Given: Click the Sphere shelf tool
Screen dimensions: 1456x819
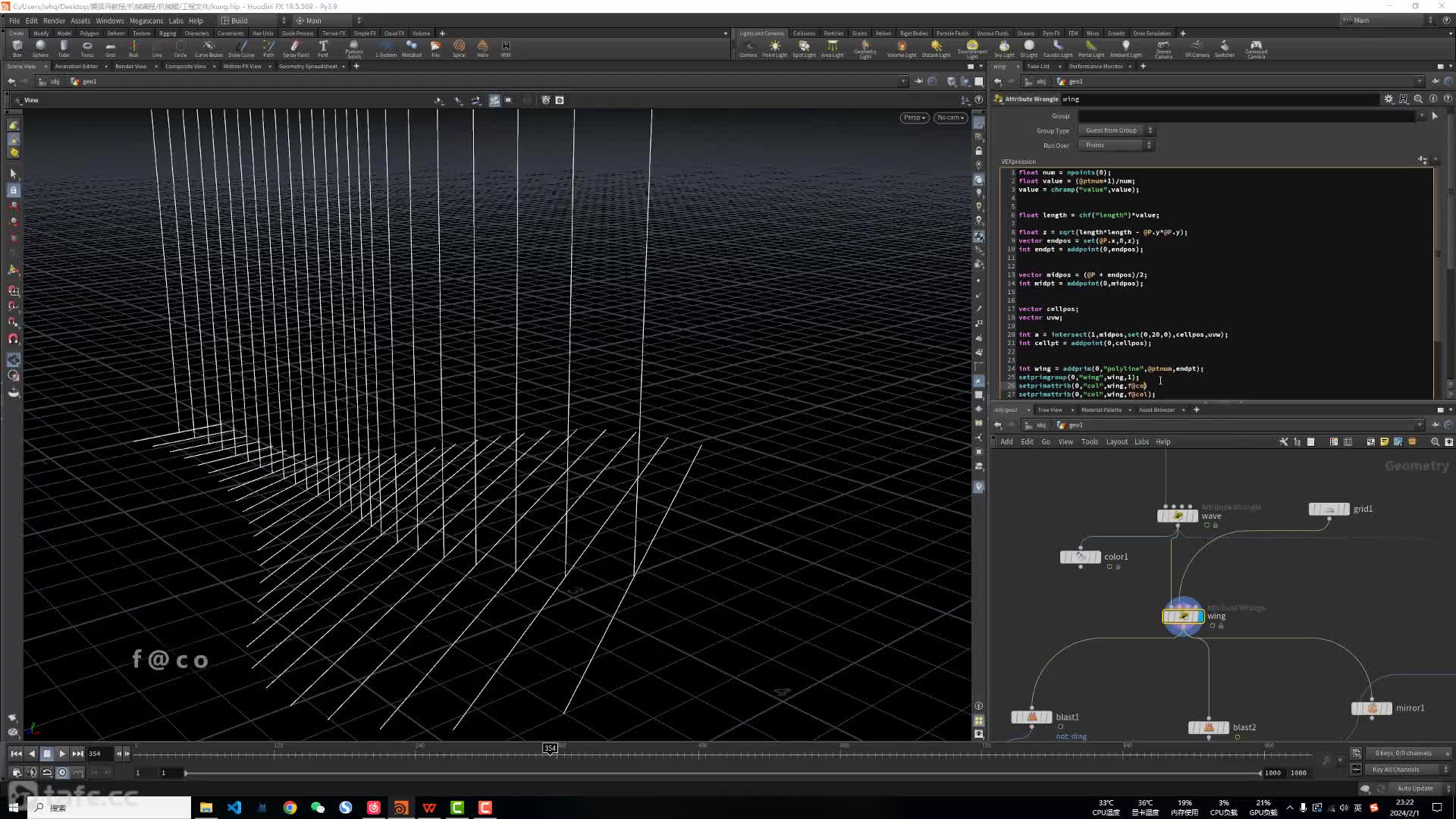Looking at the screenshot, I should [x=40, y=48].
